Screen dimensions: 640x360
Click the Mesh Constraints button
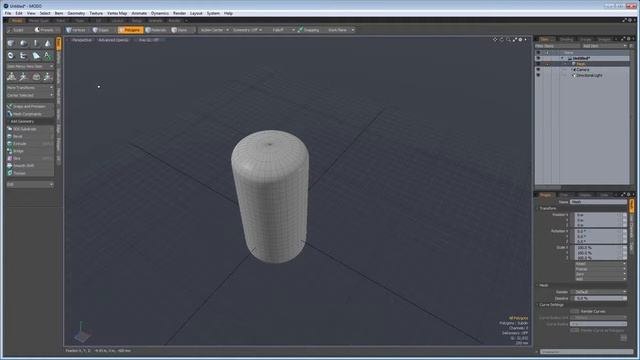pos(30,114)
